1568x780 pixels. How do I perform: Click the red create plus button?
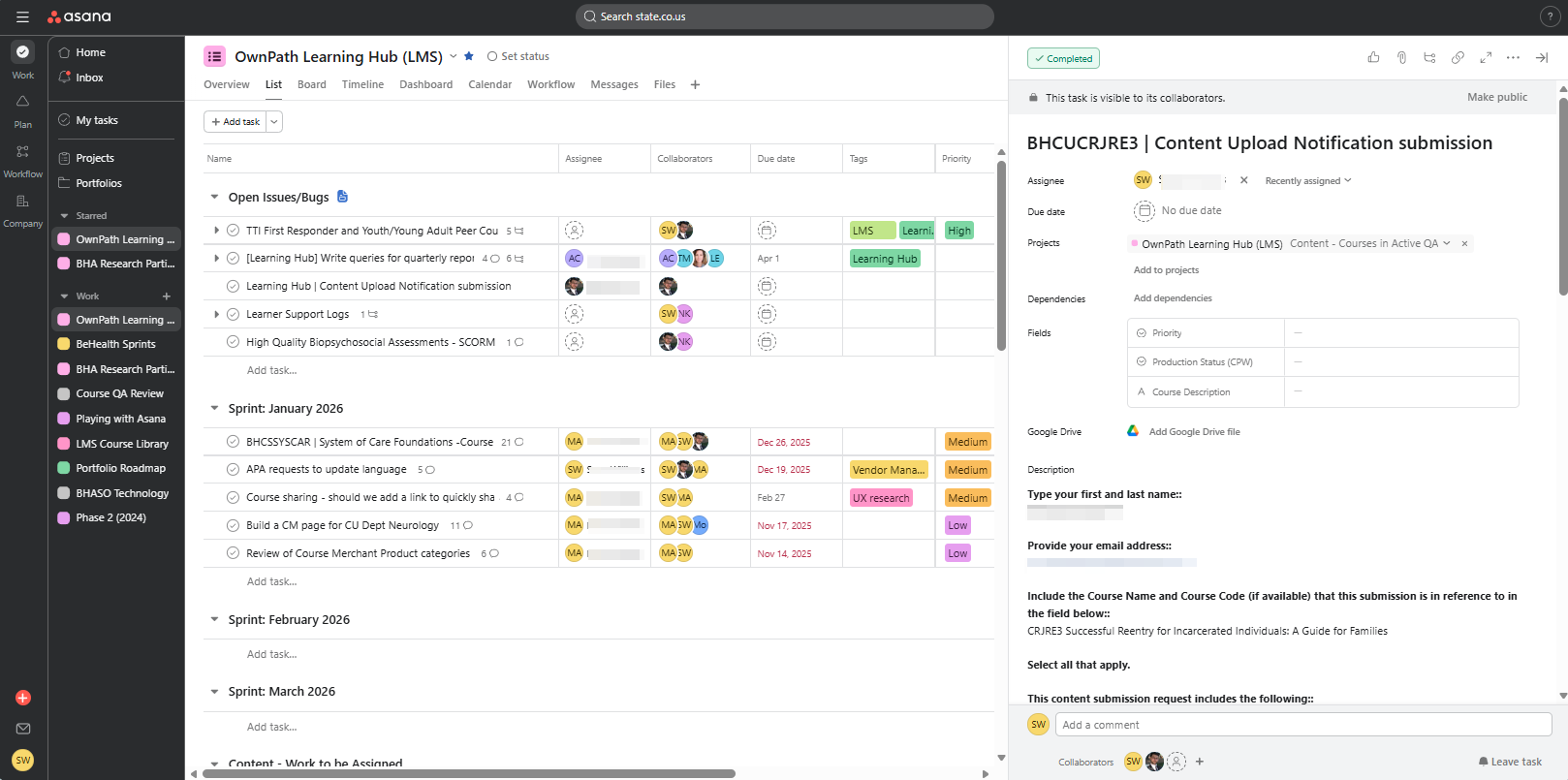[23, 698]
